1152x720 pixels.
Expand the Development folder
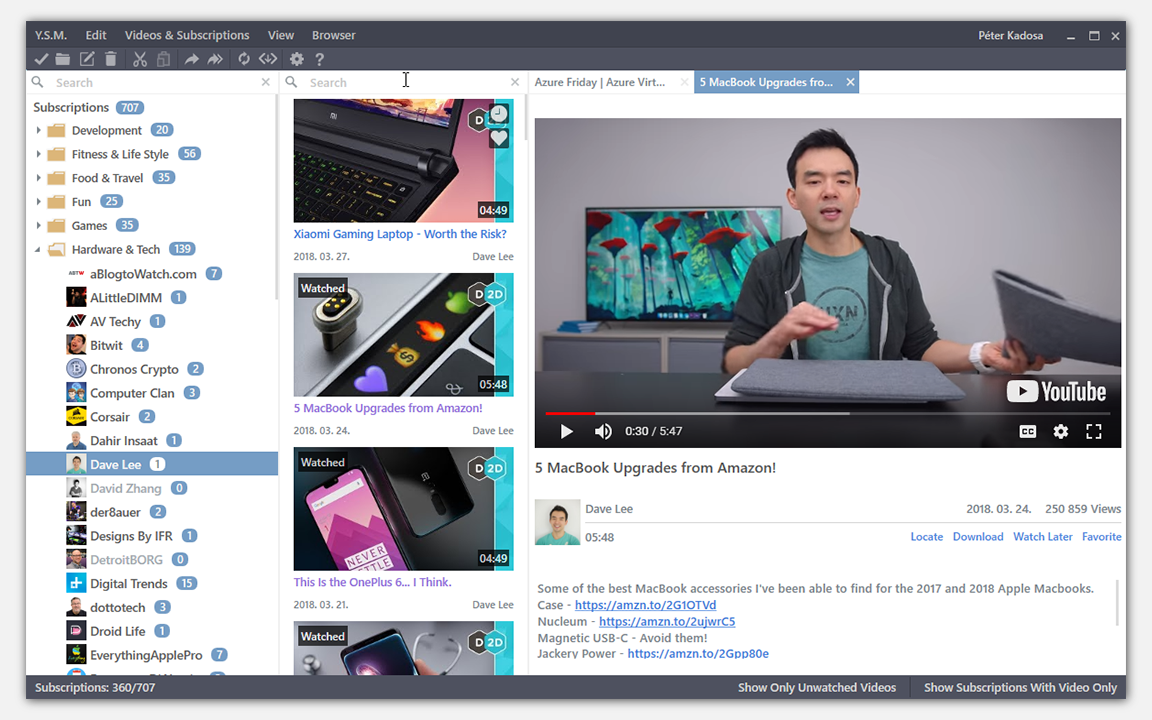(x=38, y=130)
